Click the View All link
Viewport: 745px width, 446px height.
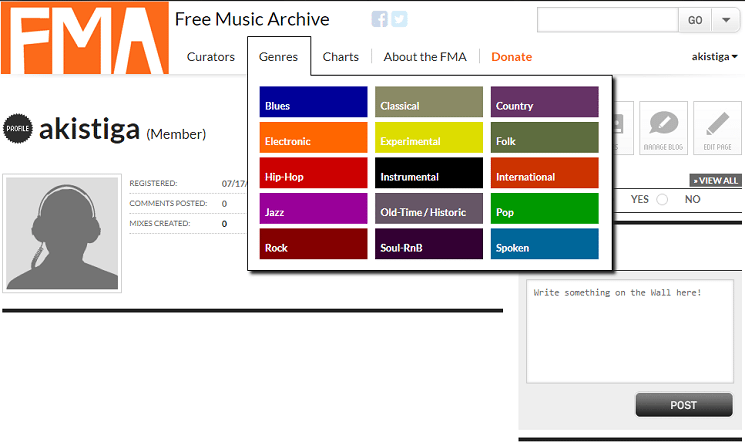click(x=716, y=180)
